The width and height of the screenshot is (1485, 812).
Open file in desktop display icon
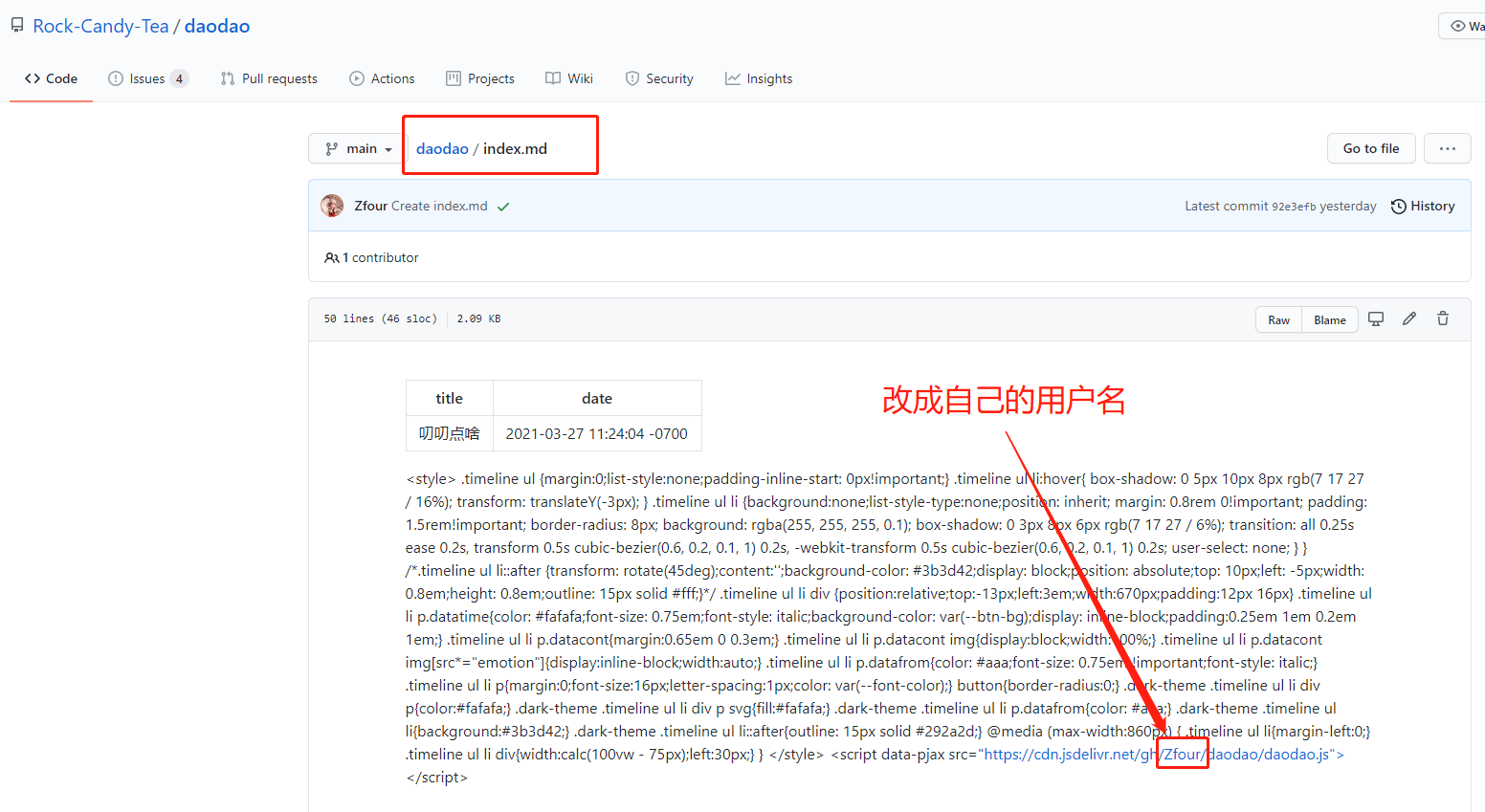pyautogui.click(x=1376, y=319)
